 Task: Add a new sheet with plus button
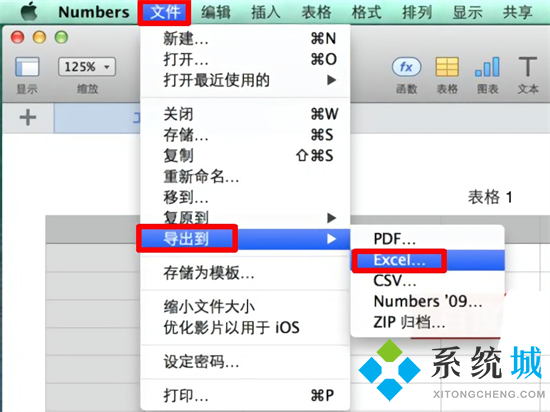(x=28, y=117)
